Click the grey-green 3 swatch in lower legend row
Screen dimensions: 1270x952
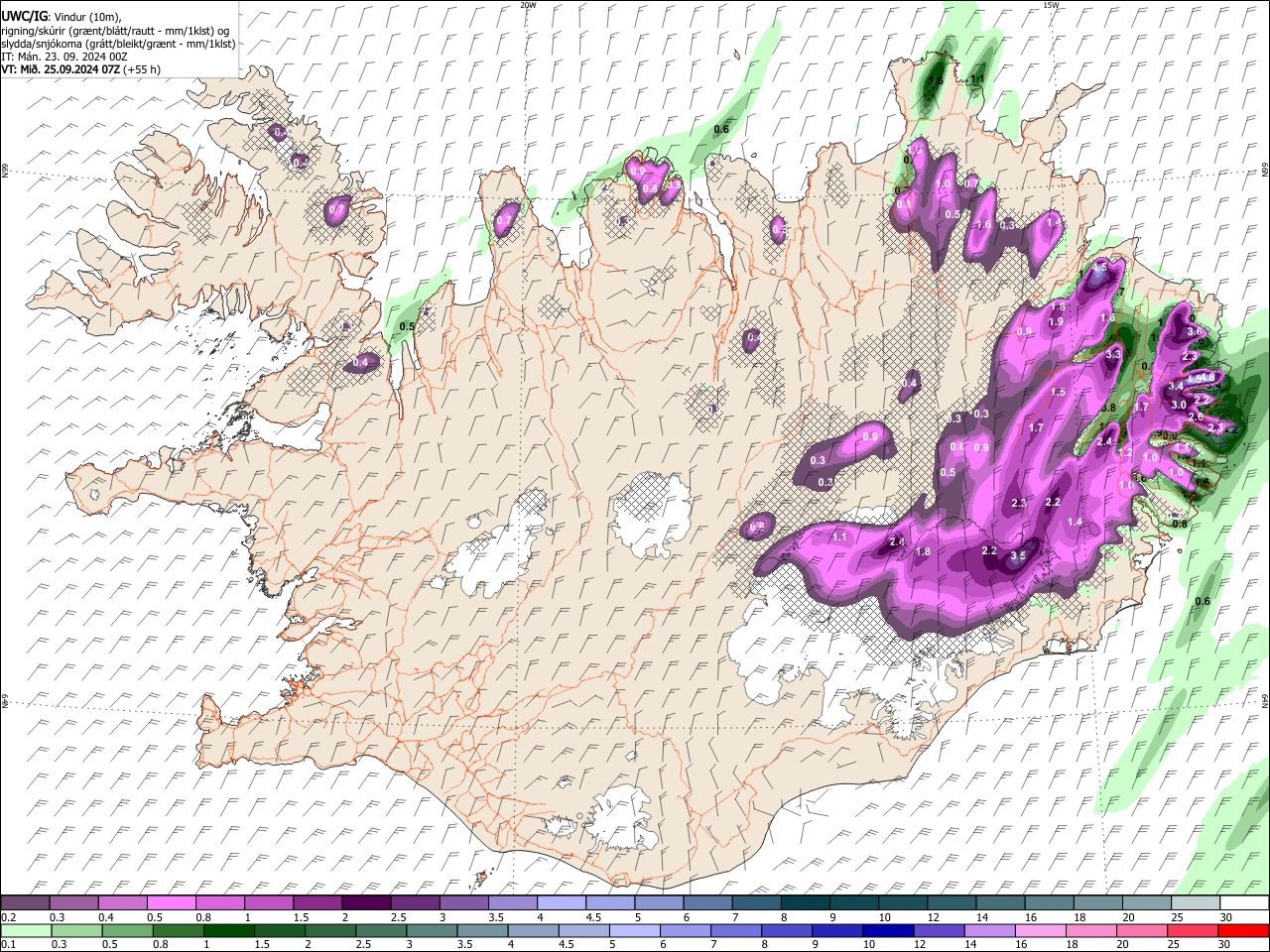click(x=432, y=930)
